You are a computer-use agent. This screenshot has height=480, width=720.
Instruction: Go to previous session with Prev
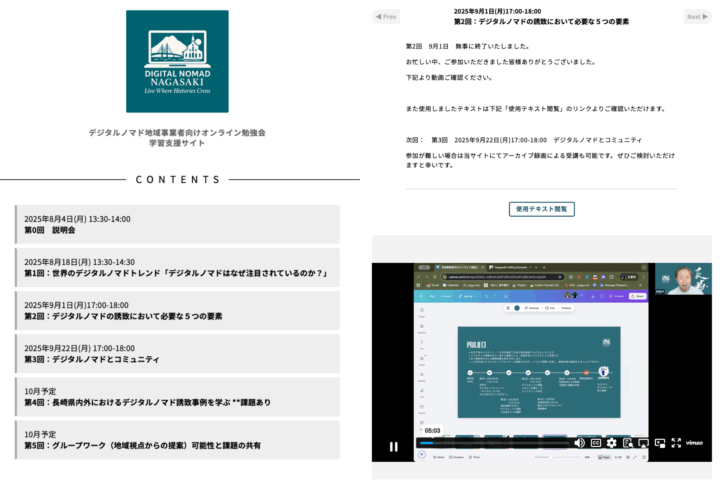pos(386,17)
